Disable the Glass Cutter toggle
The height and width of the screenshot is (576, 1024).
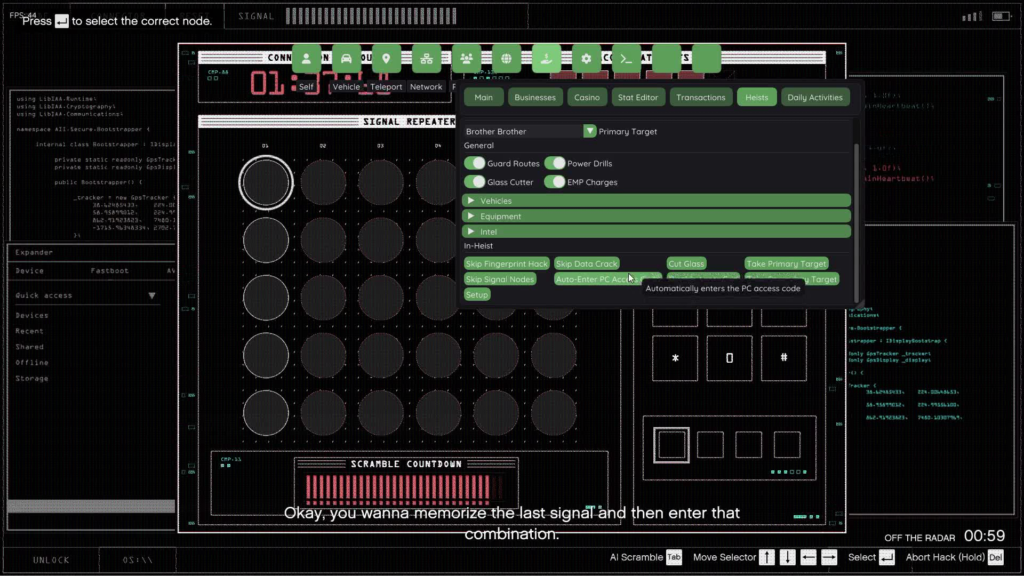tap(475, 182)
